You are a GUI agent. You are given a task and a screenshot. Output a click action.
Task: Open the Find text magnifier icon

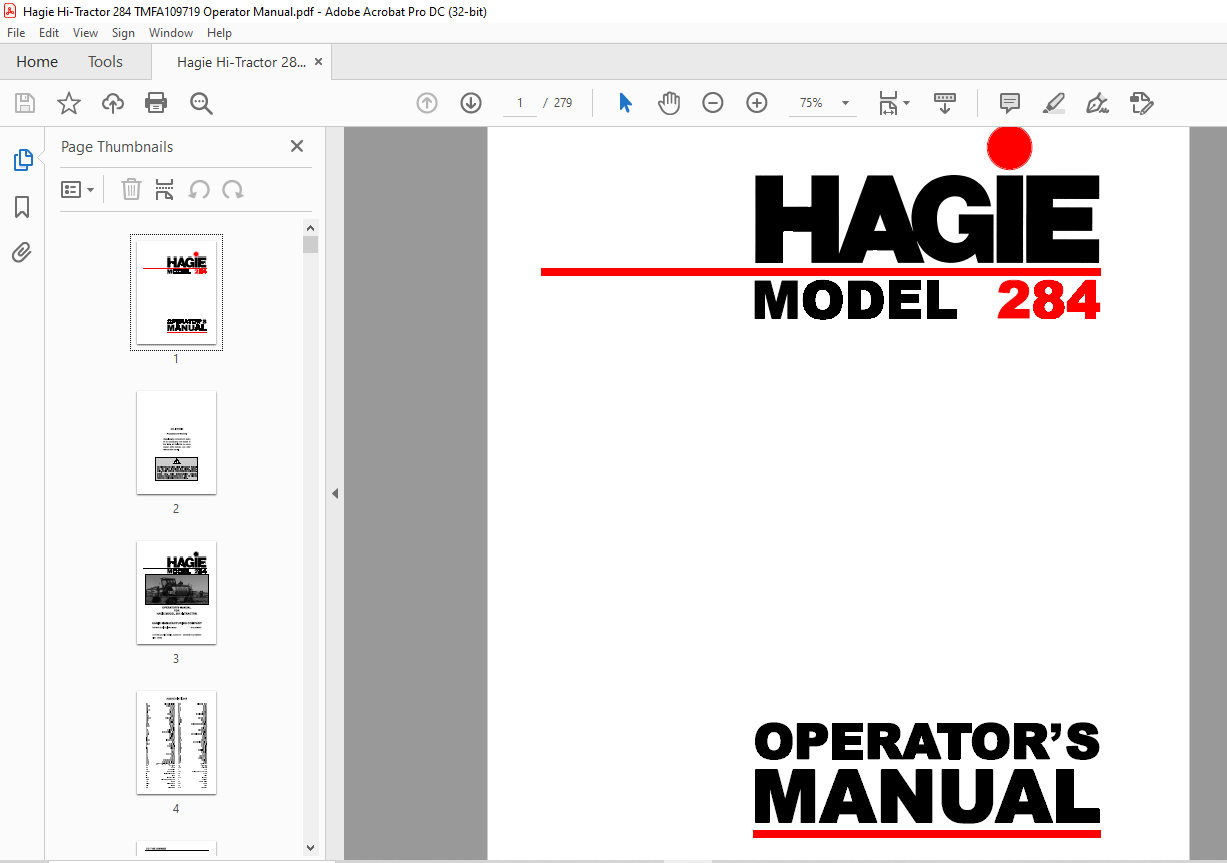pyautogui.click(x=202, y=103)
